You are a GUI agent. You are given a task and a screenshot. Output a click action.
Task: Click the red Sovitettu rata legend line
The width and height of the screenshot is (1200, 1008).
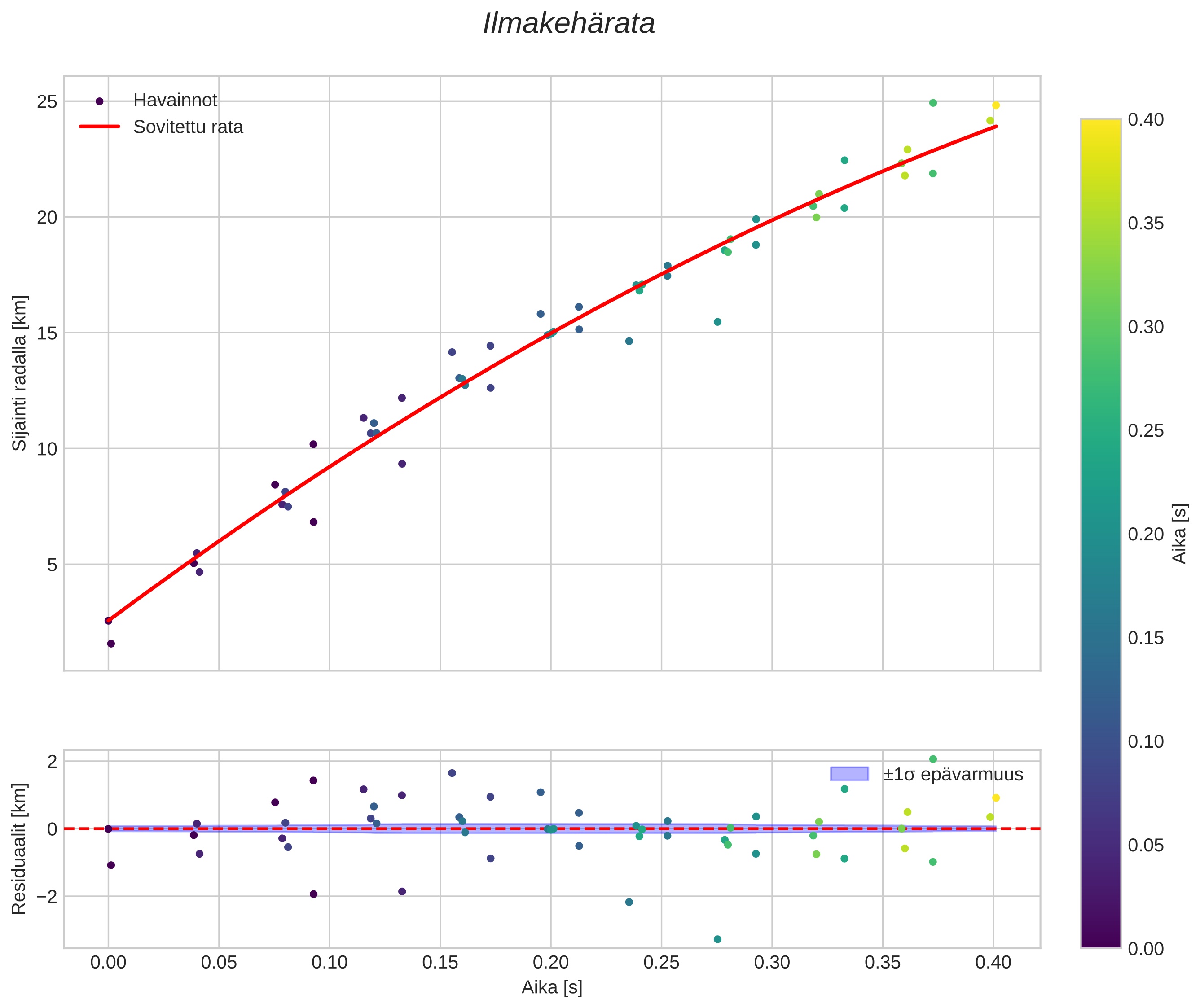[x=100, y=127]
